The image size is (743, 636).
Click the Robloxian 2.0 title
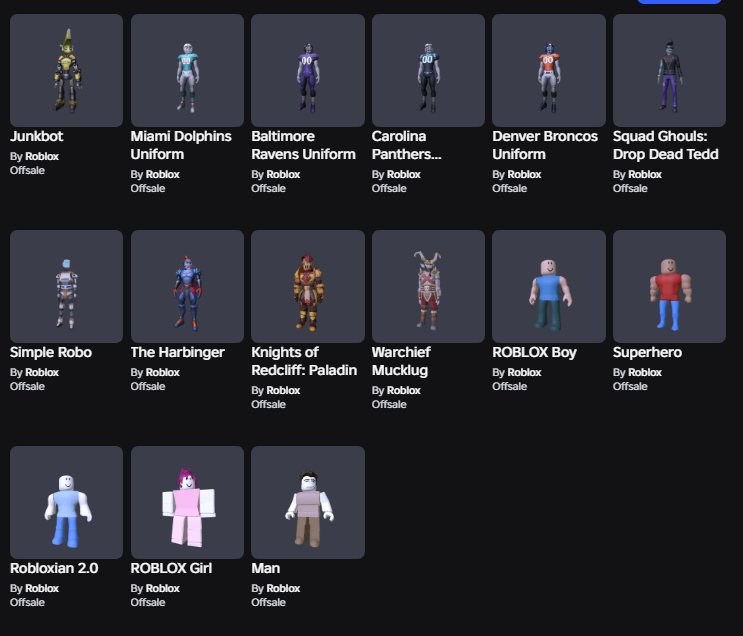[x=54, y=568]
